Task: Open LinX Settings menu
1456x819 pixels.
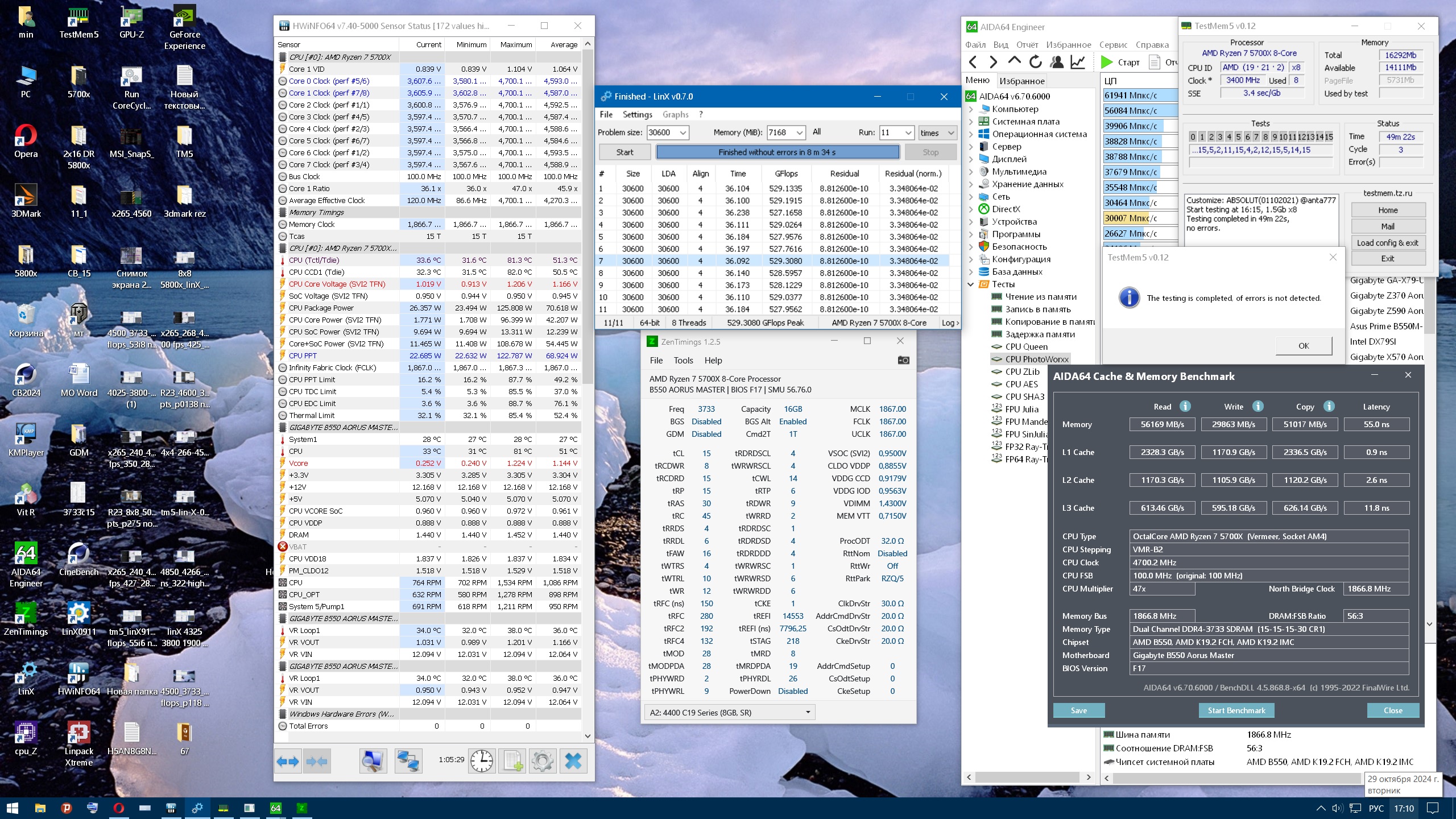Action: [637, 114]
